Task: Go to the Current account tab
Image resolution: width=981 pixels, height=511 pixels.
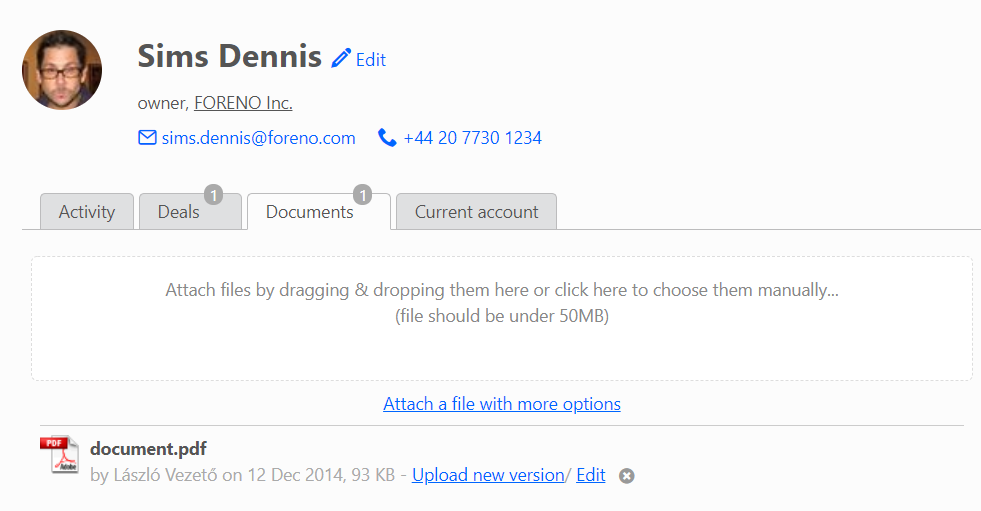Action: click(x=476, y=211)
